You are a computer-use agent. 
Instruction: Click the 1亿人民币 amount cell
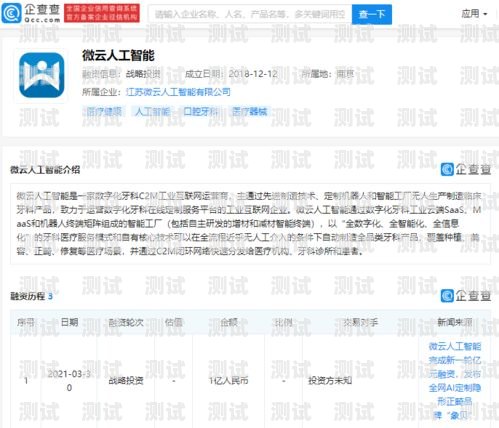pyautogui.click(x=229, y=380)
